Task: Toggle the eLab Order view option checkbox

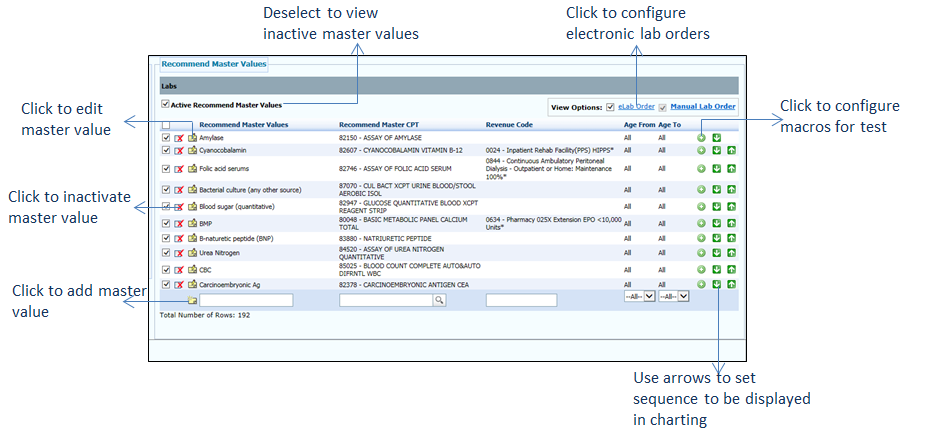Action: pos(611,106)
